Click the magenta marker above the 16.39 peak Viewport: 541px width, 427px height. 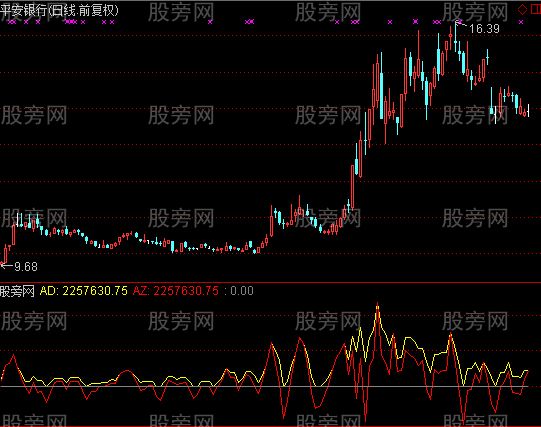point(459,22)
